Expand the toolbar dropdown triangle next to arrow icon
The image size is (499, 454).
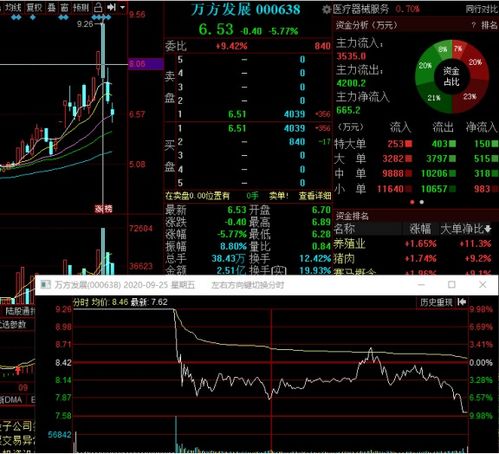(x=122, y=7)
